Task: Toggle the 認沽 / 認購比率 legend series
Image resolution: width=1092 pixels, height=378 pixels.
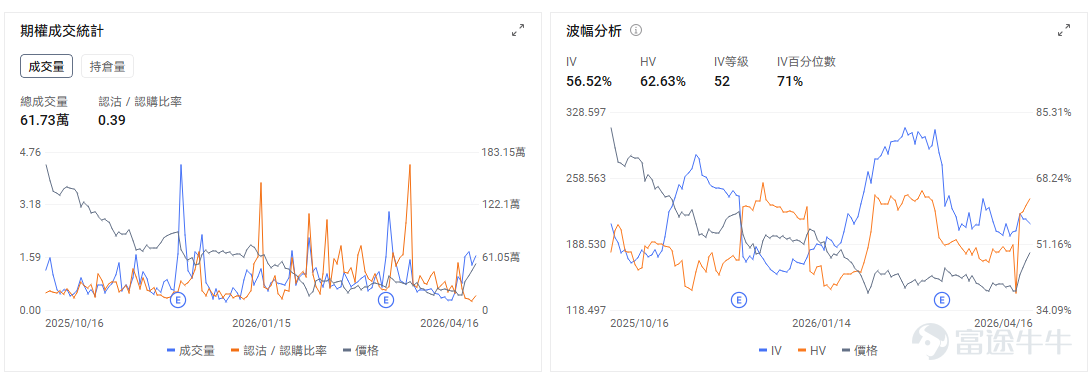Action: 279,350
